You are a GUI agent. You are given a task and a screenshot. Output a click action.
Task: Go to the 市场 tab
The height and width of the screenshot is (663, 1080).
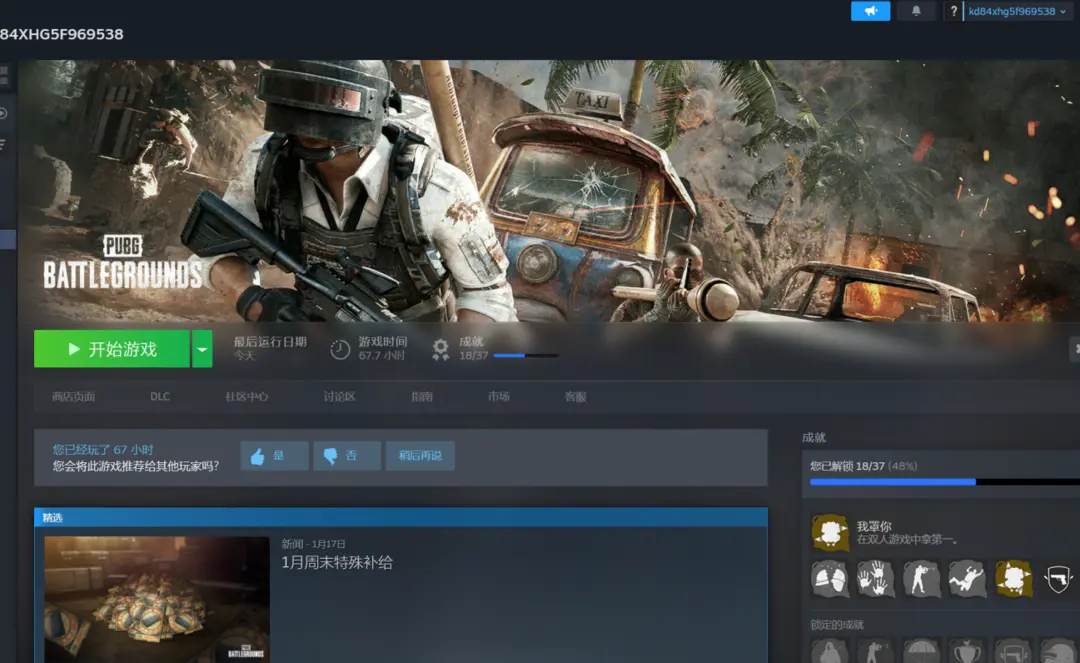pyautogui.click(x=498, y=397)
